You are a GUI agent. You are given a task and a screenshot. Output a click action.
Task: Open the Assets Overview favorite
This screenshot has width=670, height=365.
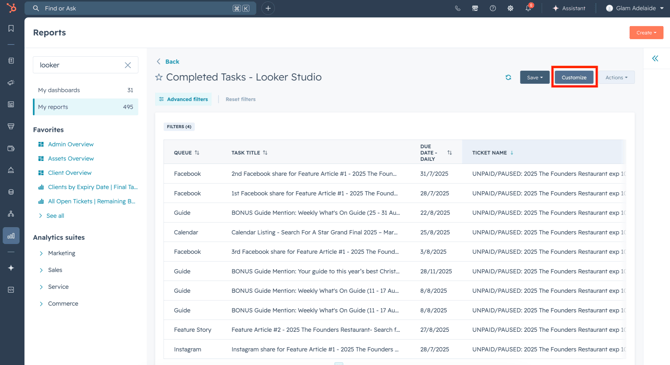point(71,159)
